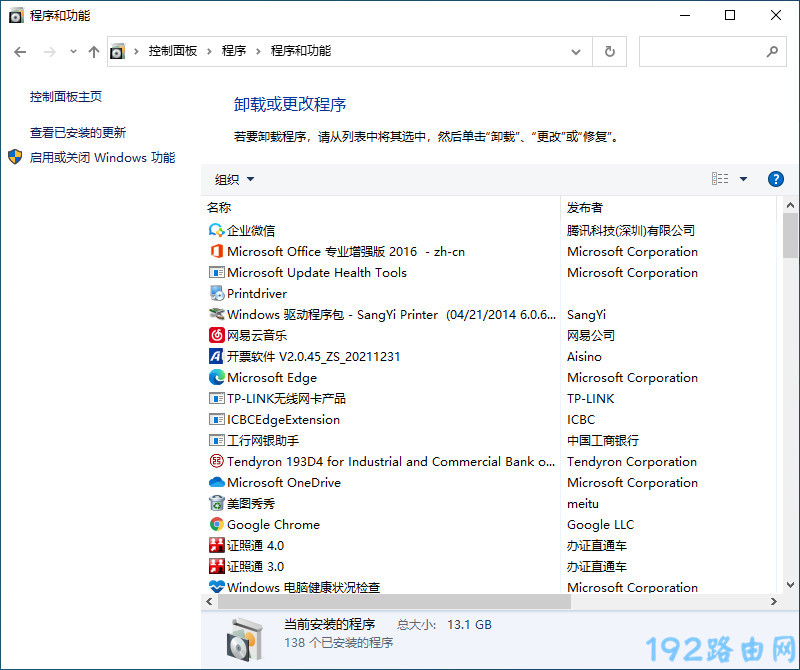Click the 美图秀秀 program icon
800x670 pixels.
216,504
